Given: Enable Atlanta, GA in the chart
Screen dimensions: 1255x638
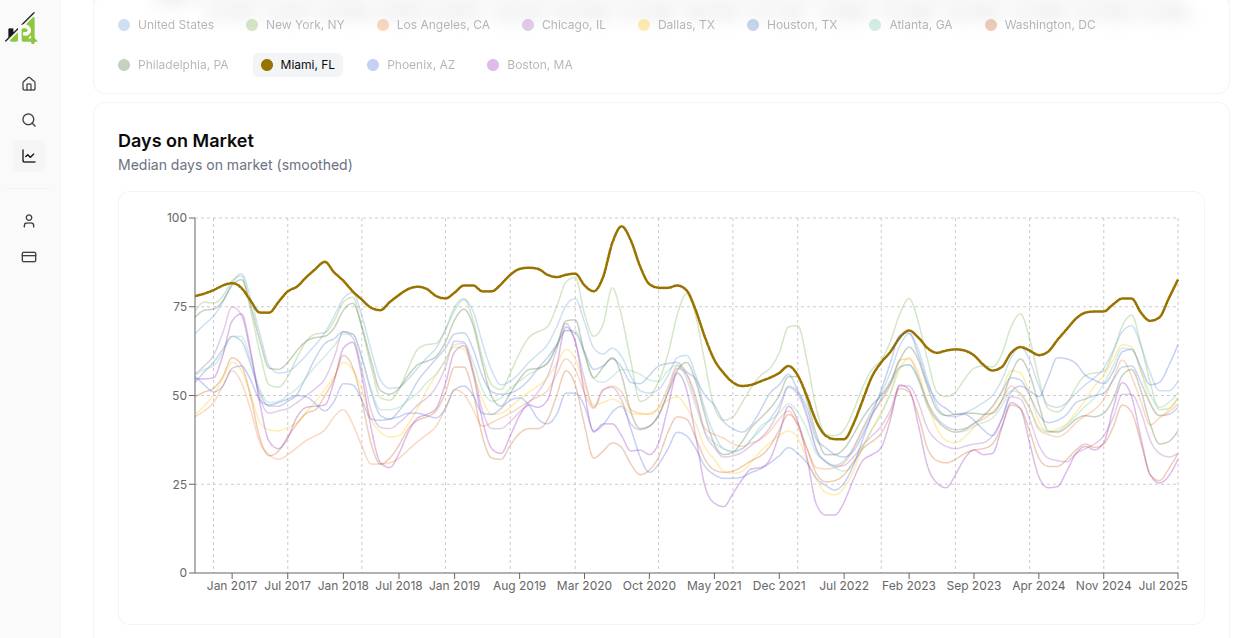Looking at the screenshot, I should click(x=911, y=25).
